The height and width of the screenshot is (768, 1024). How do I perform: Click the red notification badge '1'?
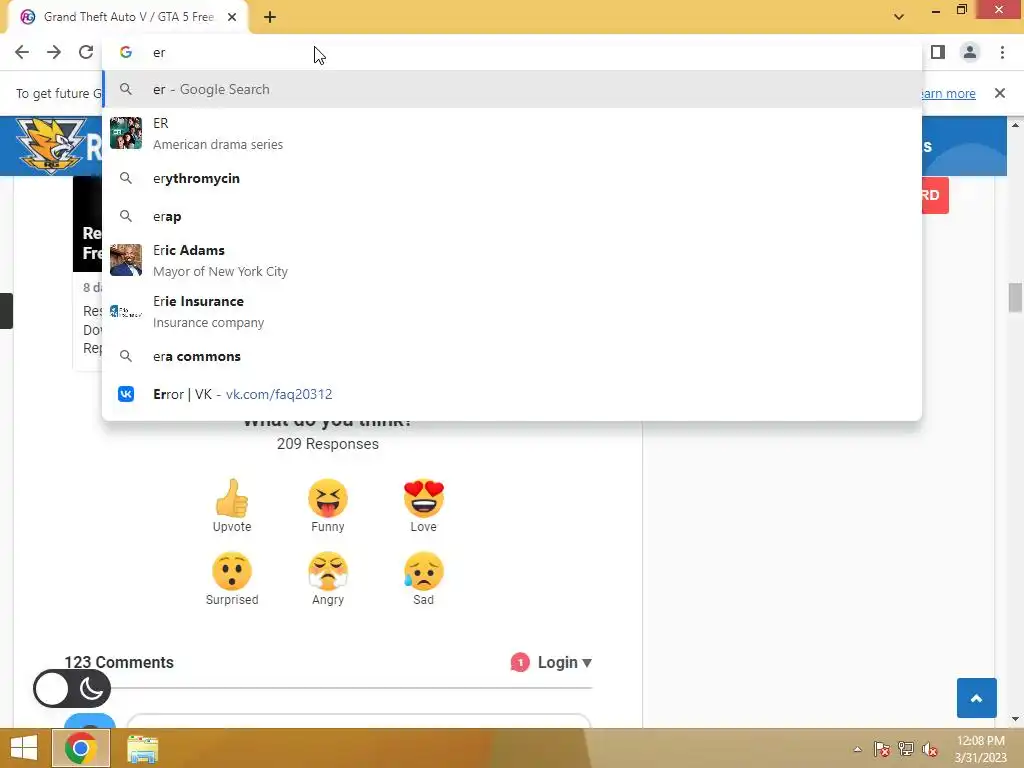click(520, 663)
